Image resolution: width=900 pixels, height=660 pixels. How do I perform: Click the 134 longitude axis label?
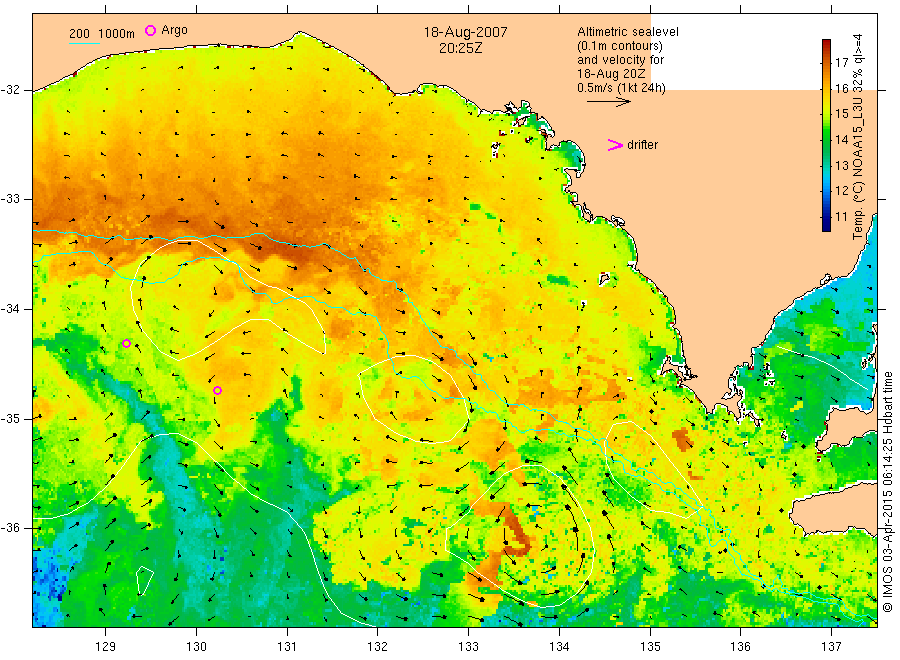(x=559, y=647)
